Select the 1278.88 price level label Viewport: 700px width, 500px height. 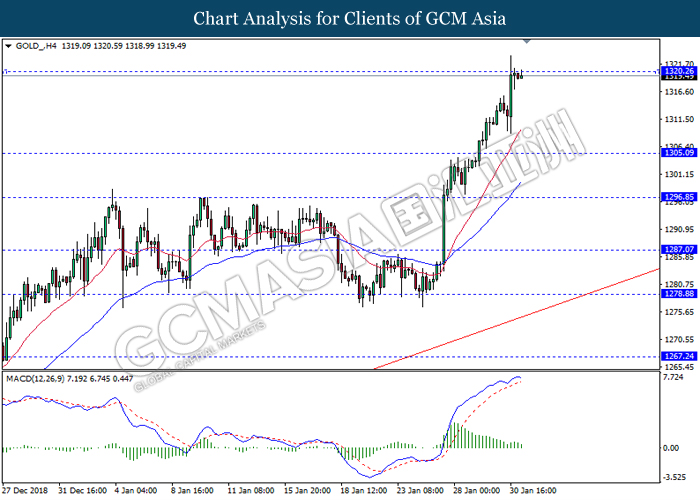tap(679, 293)
